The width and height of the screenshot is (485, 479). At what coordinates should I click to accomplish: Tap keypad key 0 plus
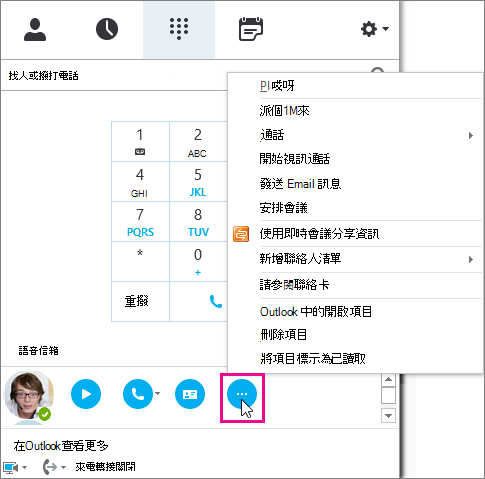(198, 262)
